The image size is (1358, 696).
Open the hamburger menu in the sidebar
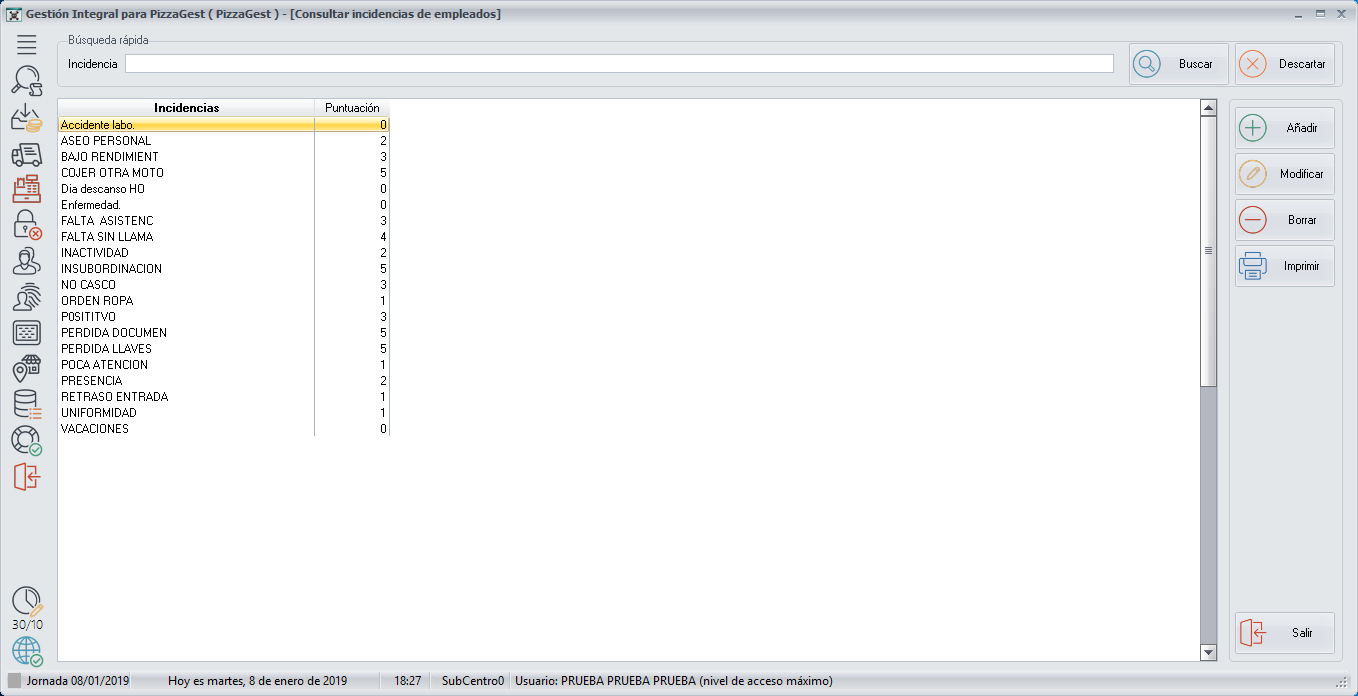click(27, 44)
